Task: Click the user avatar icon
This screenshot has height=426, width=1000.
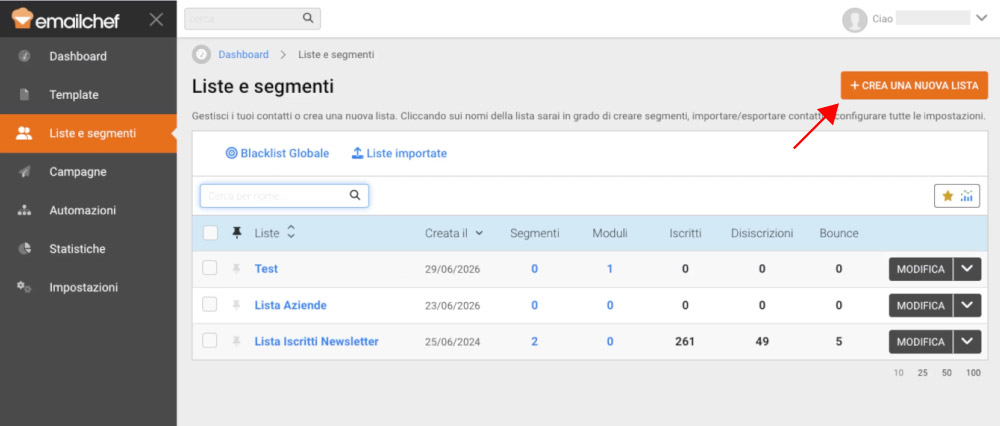Action: (x=855, y=20)
